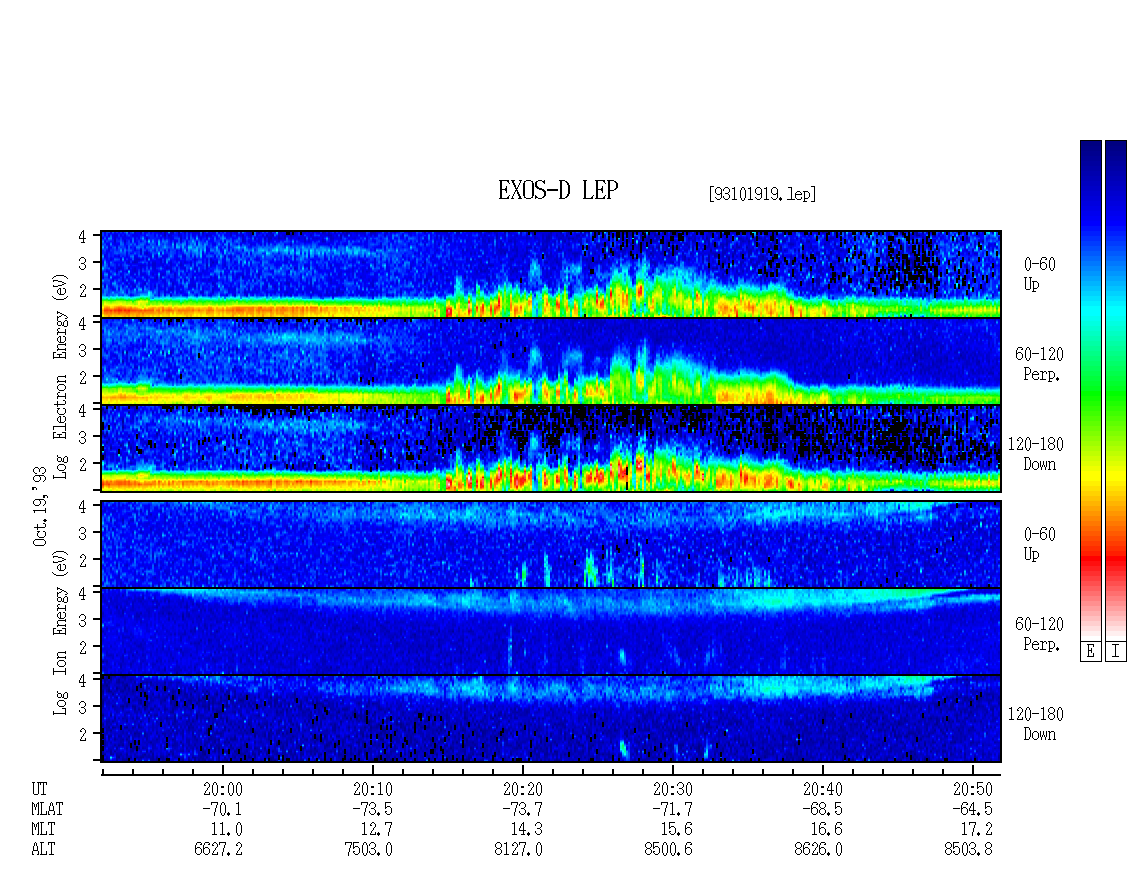
Task: Click the ALT value 8626.0
Action: pyautogui.click(x=818, y=850)
